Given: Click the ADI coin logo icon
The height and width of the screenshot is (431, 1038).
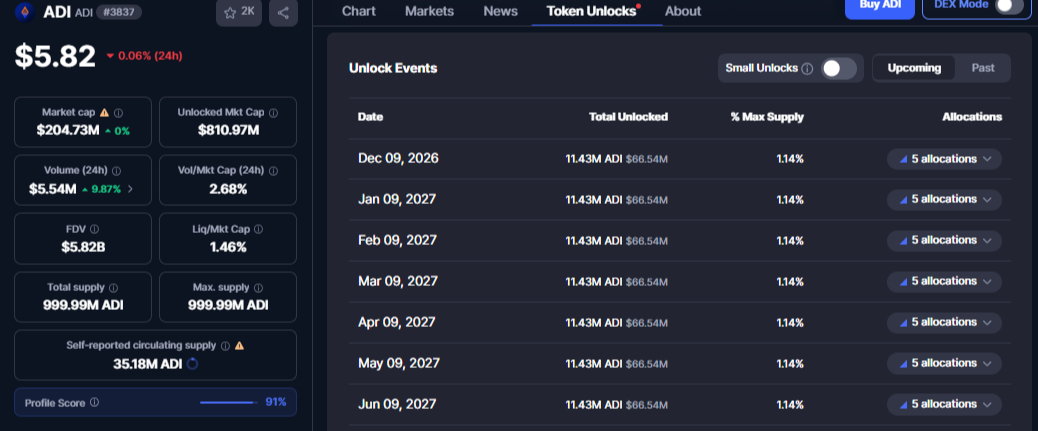Looking at the screenshot, I should 26,12.
